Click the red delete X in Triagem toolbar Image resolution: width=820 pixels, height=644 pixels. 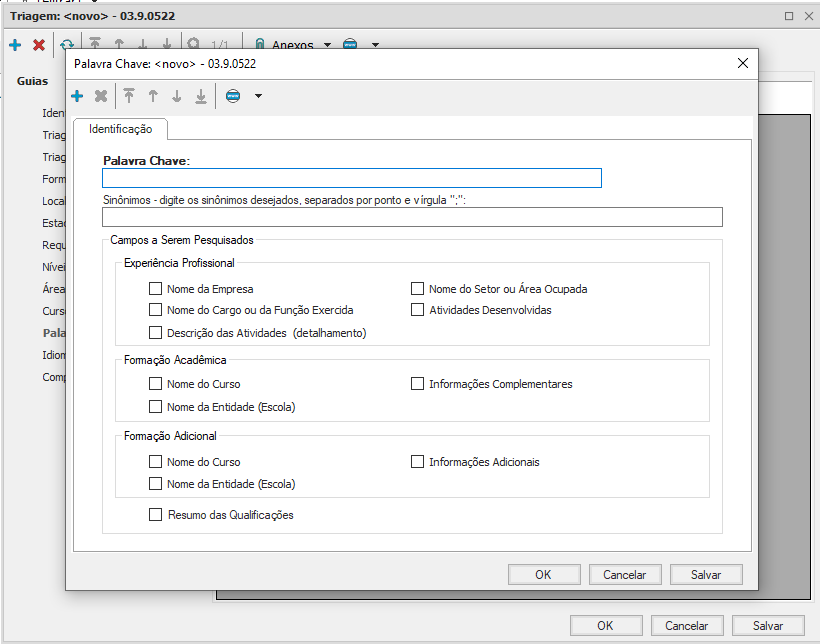coord(39,45)
